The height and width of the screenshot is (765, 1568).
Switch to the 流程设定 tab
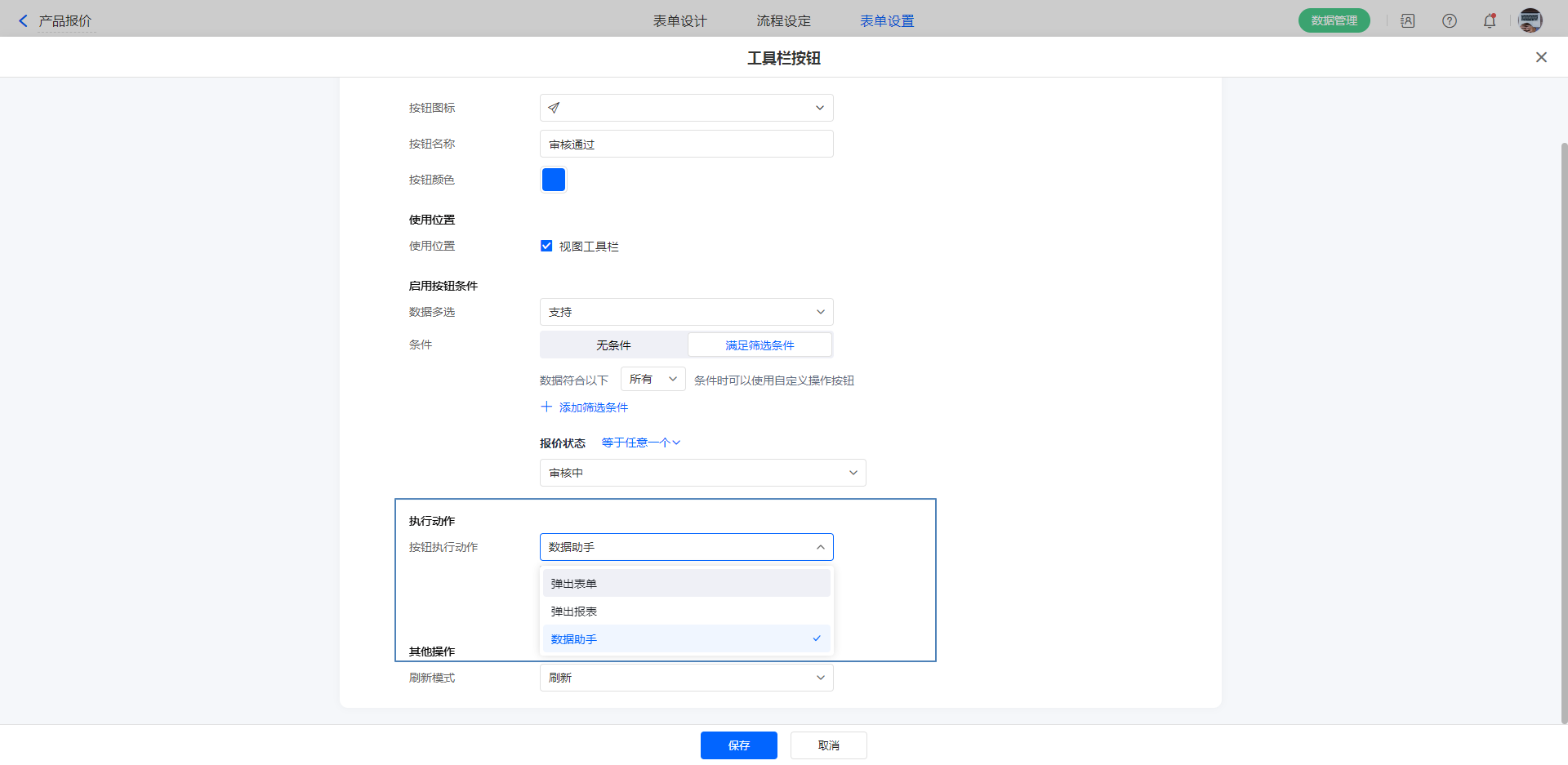pos(783,21)
